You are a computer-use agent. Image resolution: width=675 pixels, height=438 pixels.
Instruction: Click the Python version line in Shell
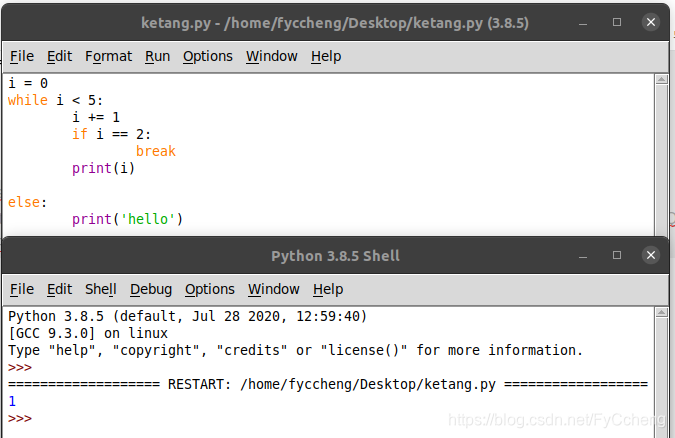(x=188, y=317)
